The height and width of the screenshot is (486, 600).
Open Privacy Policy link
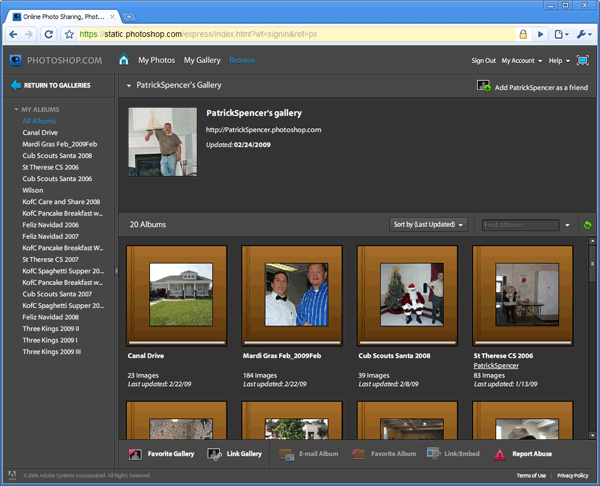tap(572, 476)
